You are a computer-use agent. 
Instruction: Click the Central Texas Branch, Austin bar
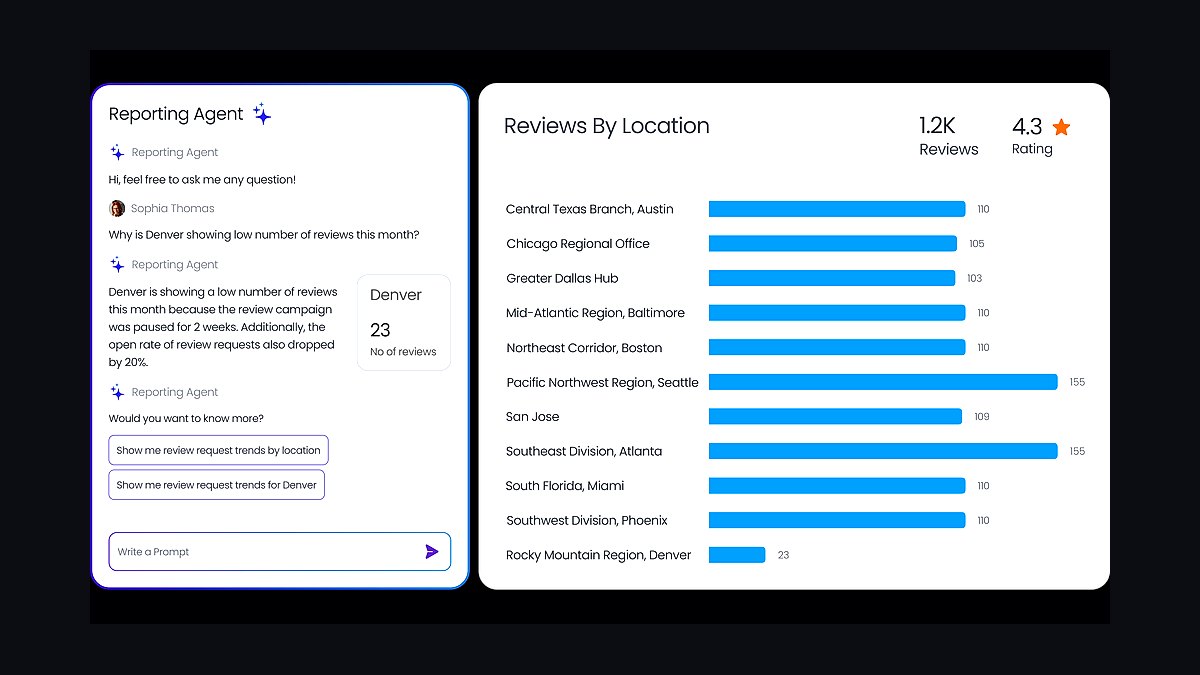(x=837, y=209)
